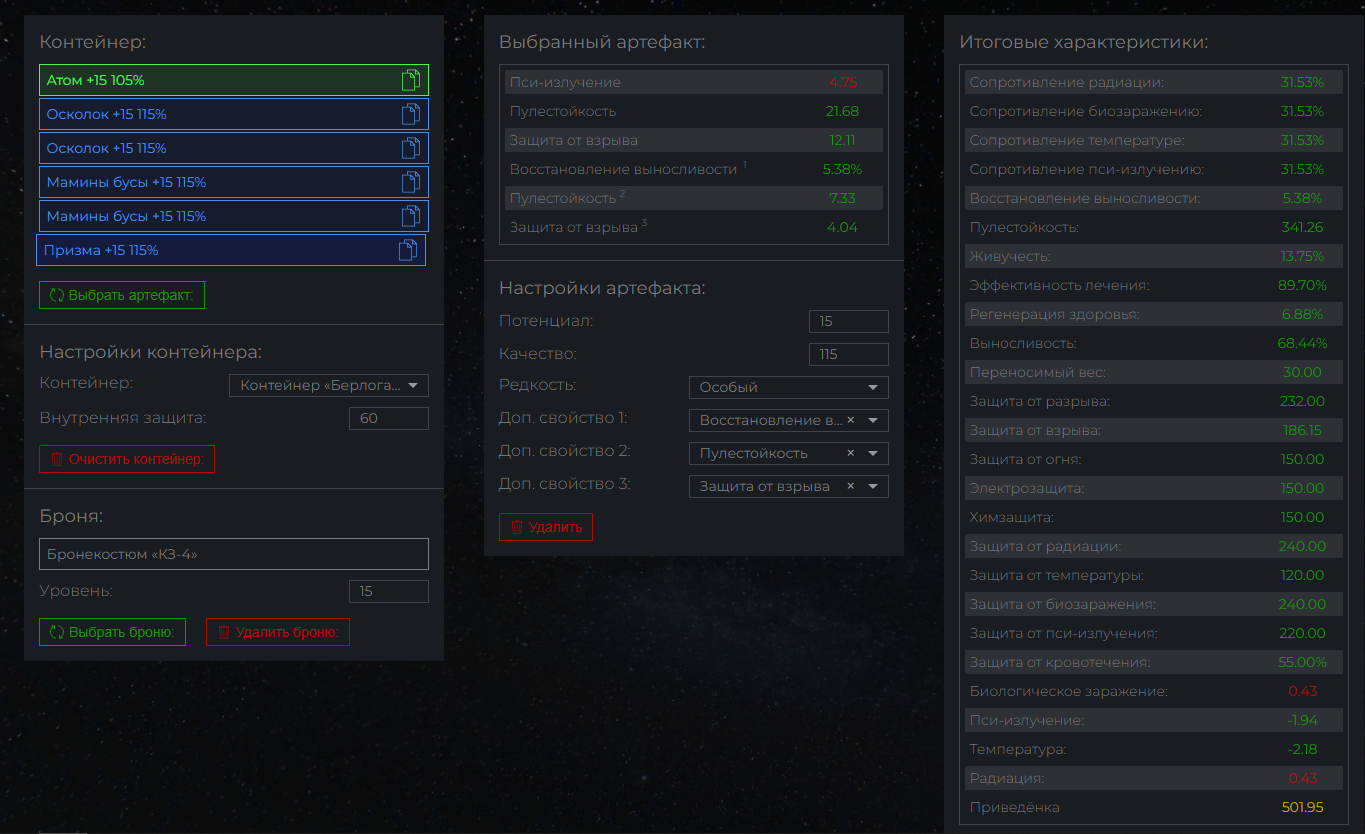Click the Защита от радиации row
Screen dimensions: 1365x834
[1154, 547]
